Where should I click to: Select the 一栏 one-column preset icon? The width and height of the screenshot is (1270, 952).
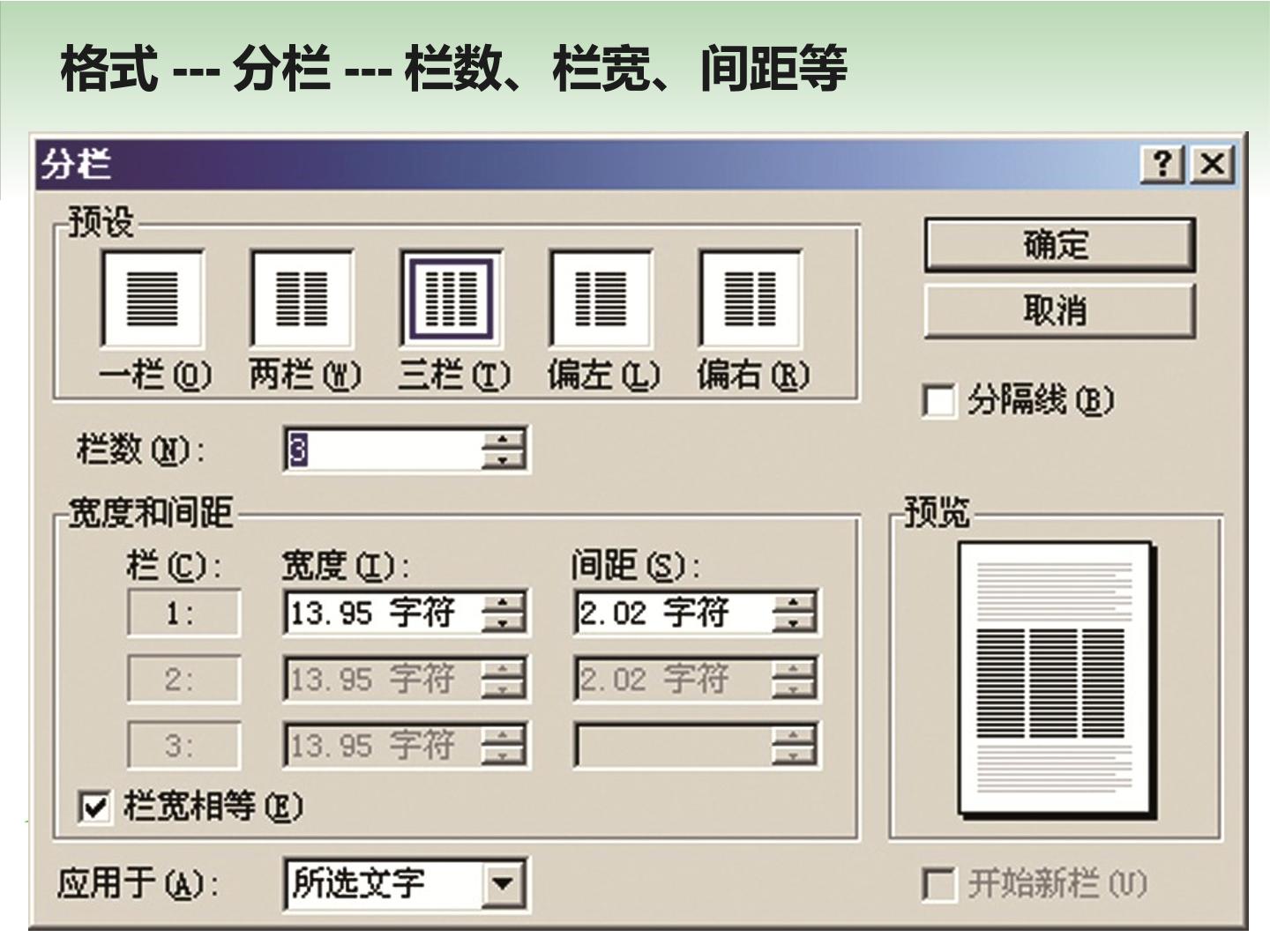(x=153, y=298)
